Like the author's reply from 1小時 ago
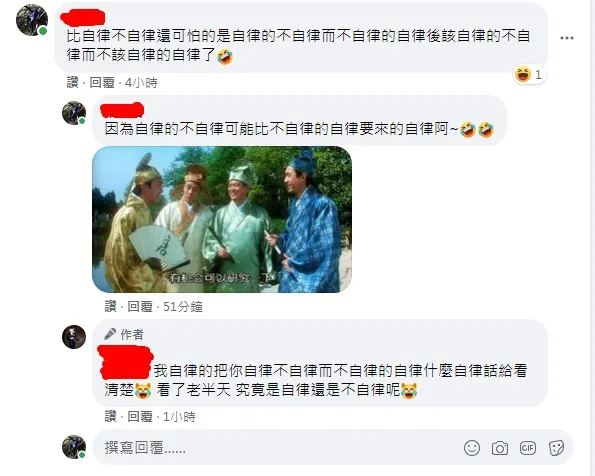The width and height of the screenshot is (595, 476). (x=110, y=417)
